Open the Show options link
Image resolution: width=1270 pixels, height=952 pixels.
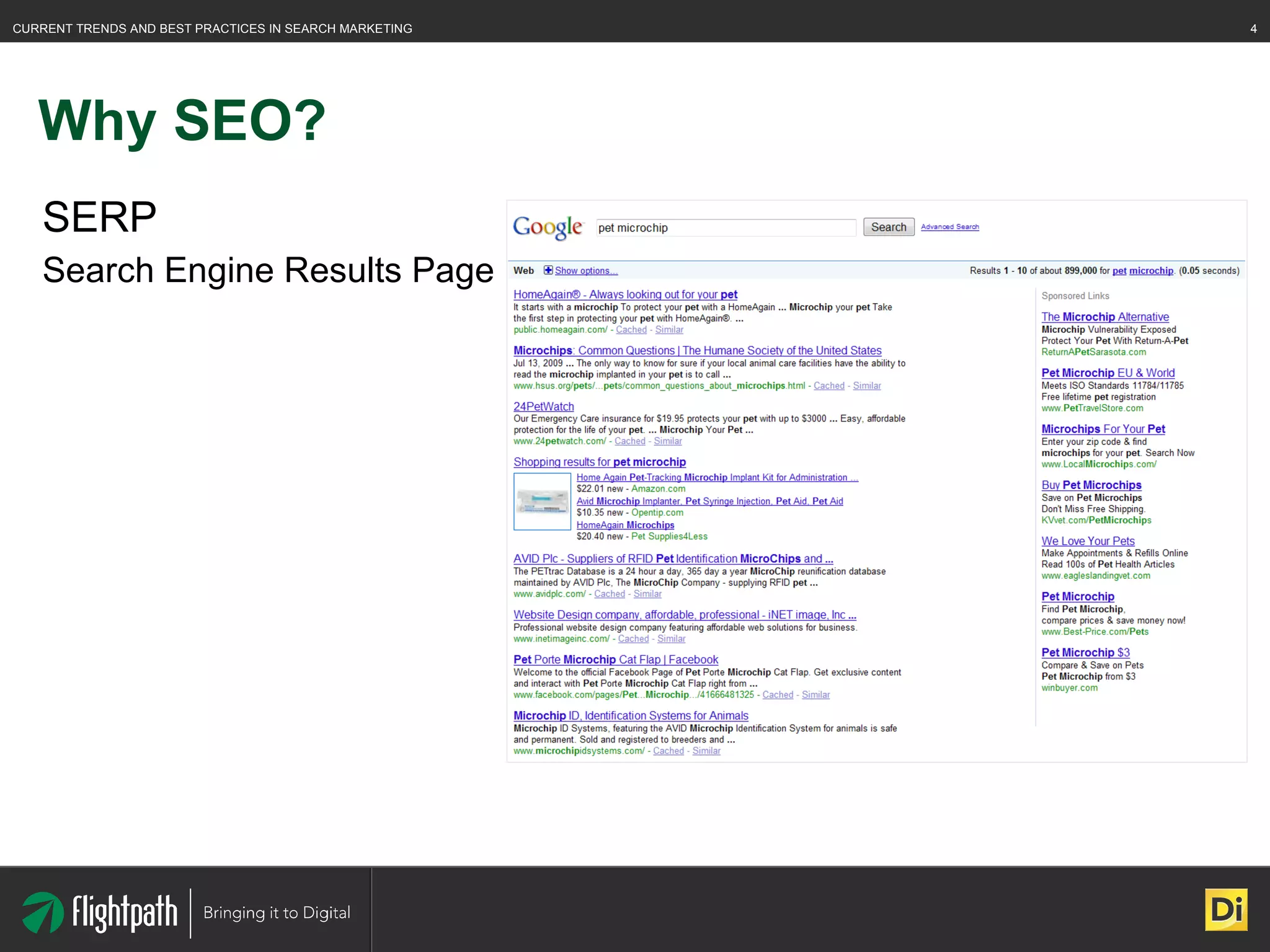point(586,271)
